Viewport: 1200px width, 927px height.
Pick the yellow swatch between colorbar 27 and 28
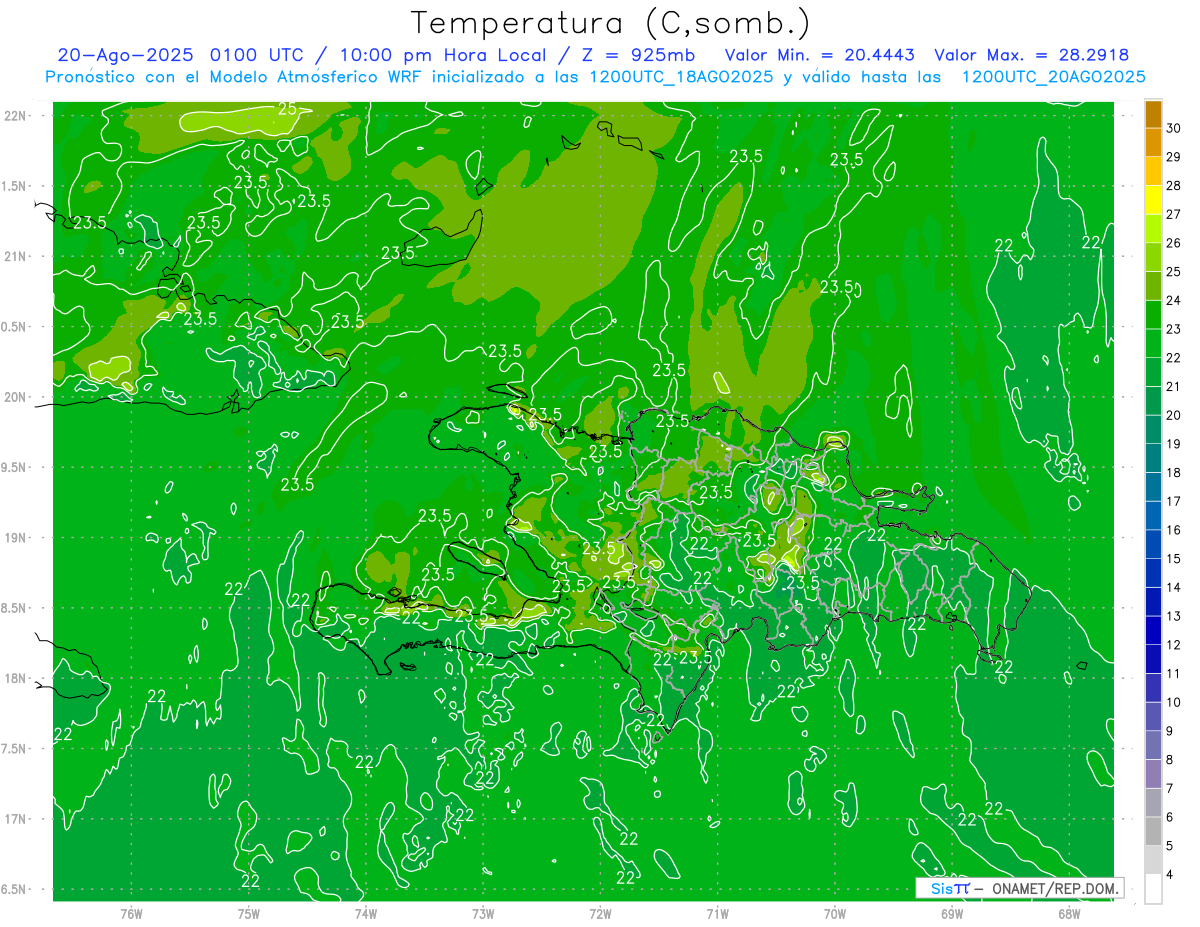[1153, 200]
